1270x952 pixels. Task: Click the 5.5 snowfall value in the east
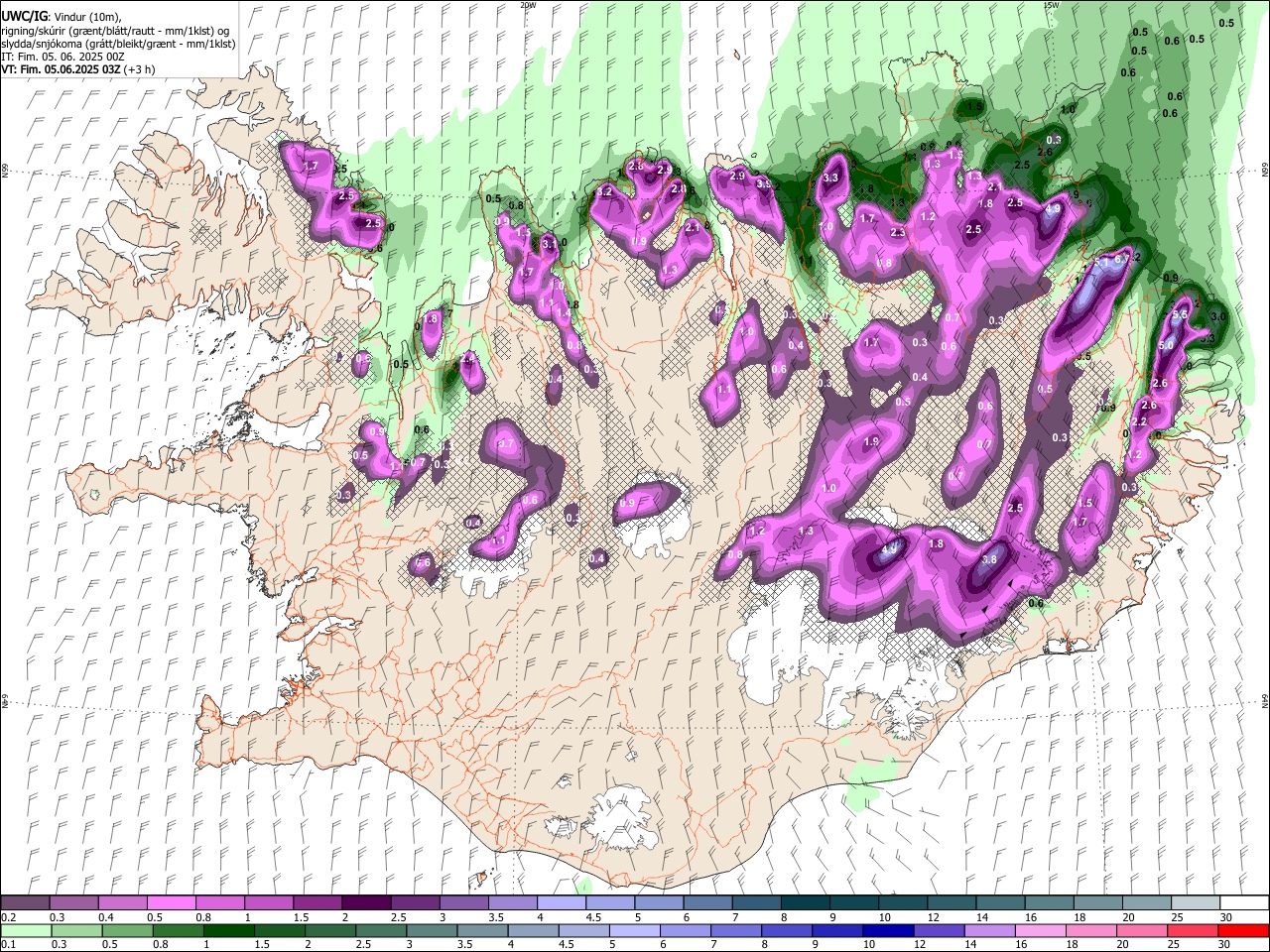[x=1180, y=314]
